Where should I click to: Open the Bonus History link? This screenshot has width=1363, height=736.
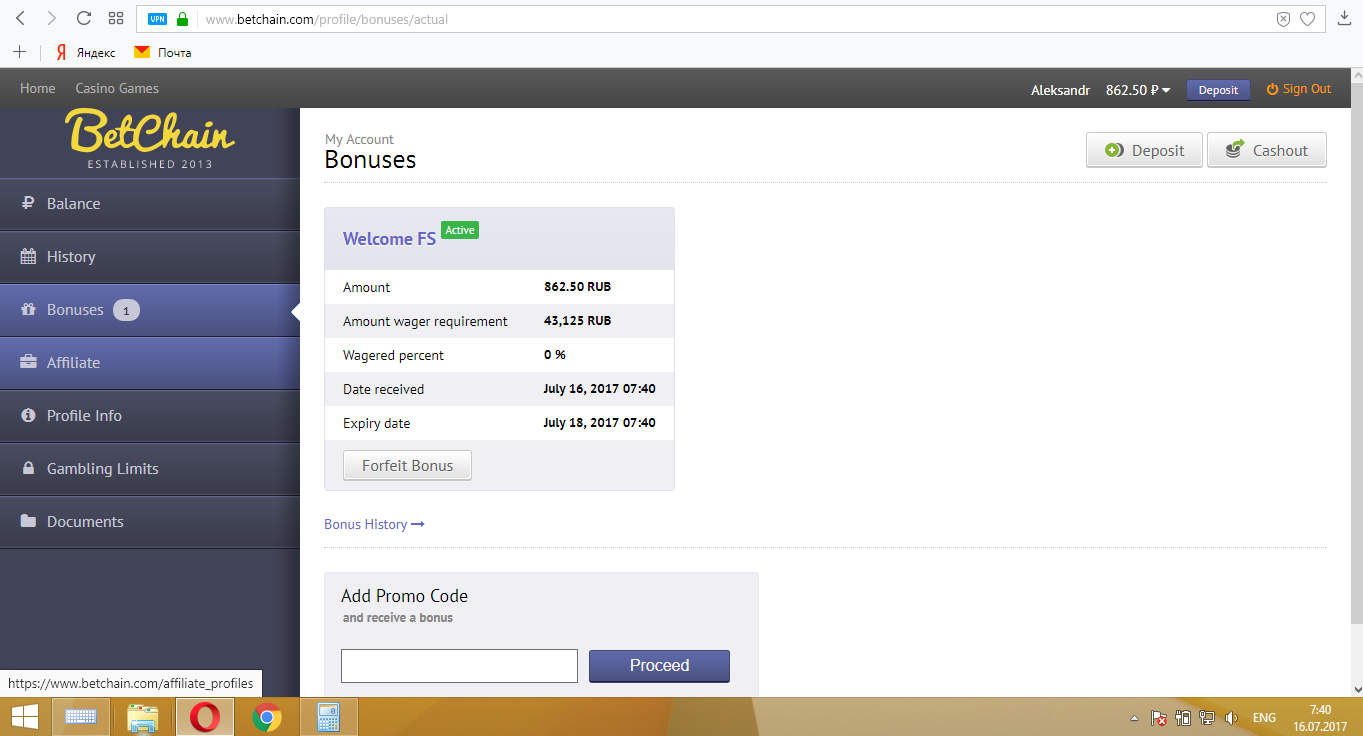(374, 524)
